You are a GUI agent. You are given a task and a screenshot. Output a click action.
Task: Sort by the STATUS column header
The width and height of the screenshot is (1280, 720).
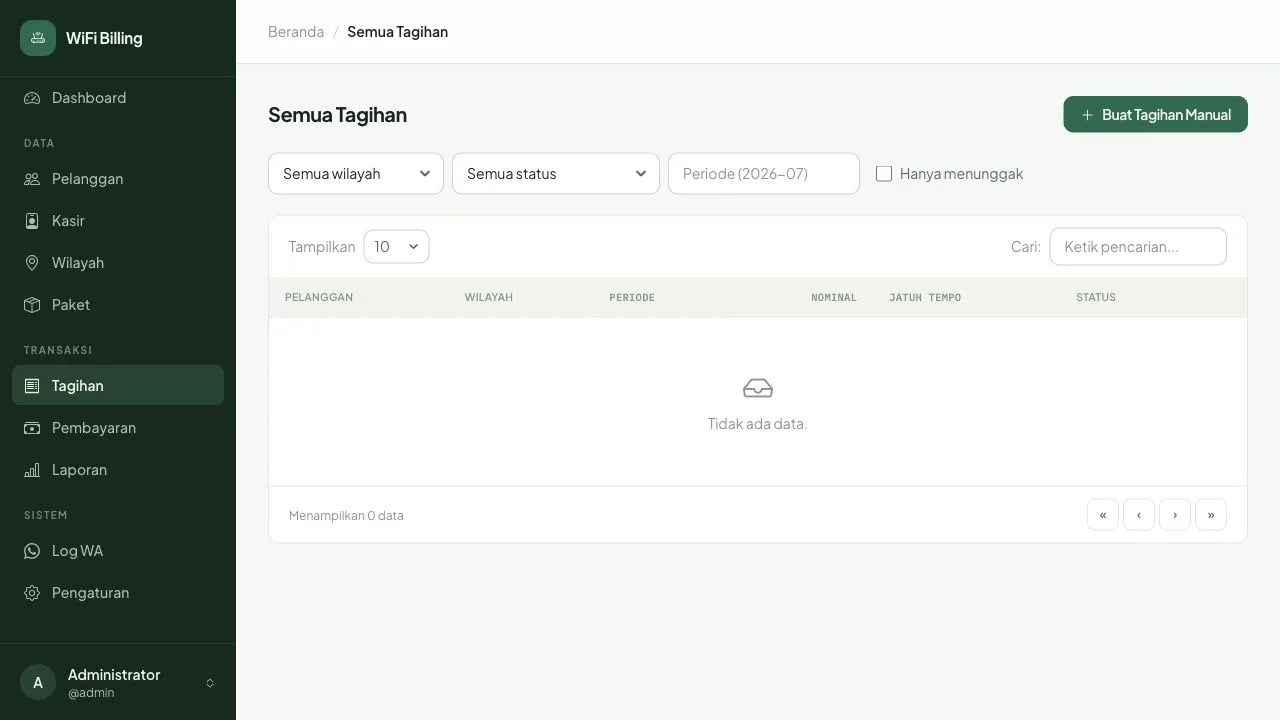click(1096, 298)
